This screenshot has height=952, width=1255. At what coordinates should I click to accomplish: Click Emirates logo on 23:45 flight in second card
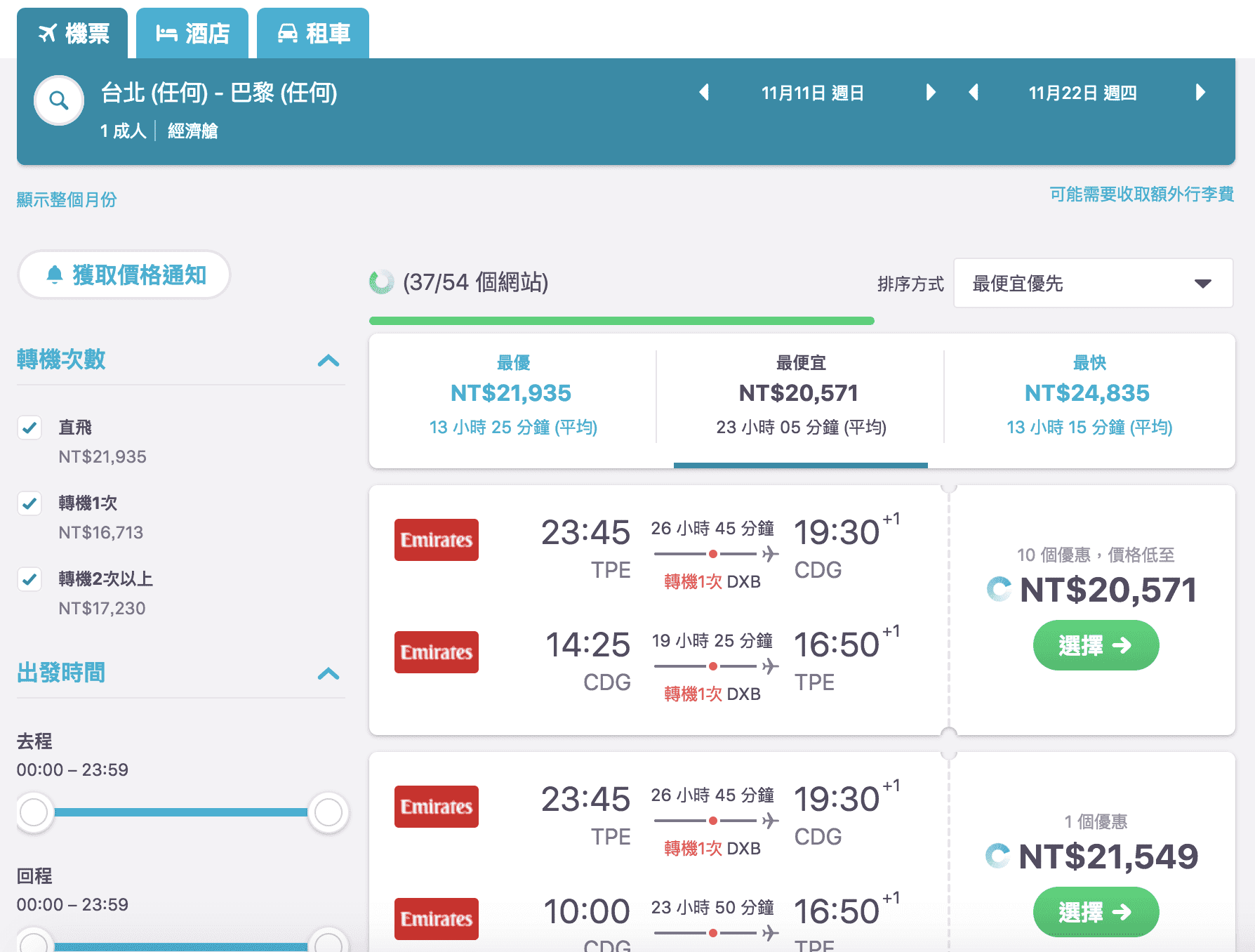(437, 807)
